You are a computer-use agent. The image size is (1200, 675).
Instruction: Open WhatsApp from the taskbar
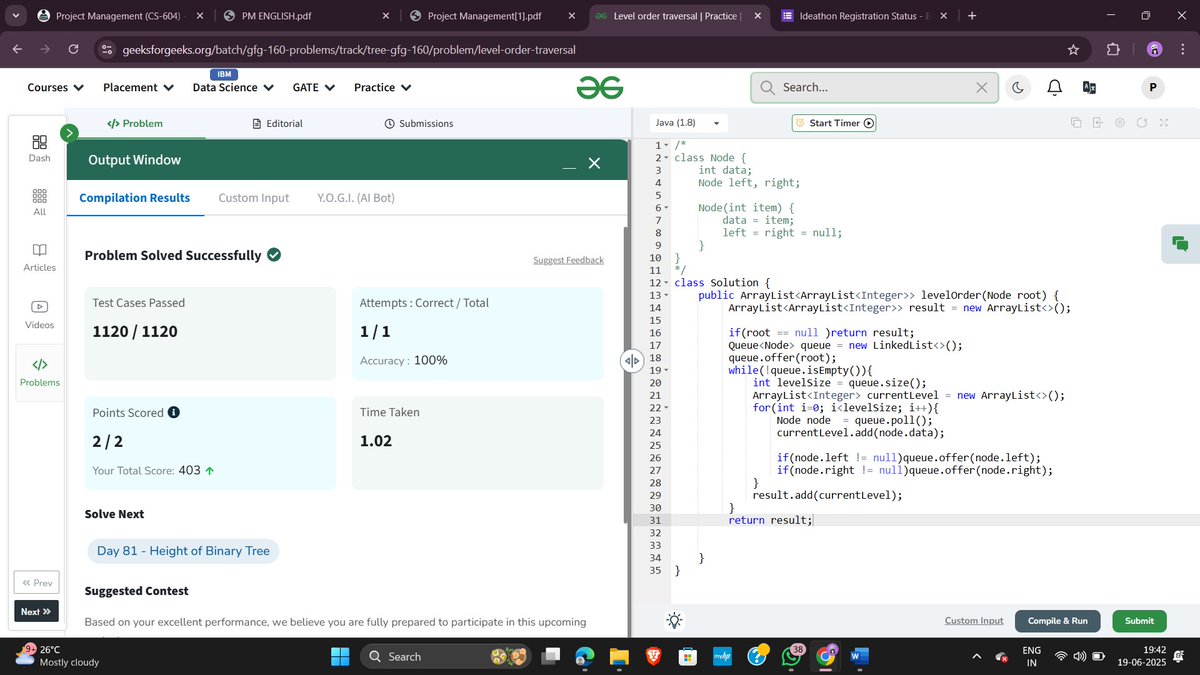(x=793, y=656)
